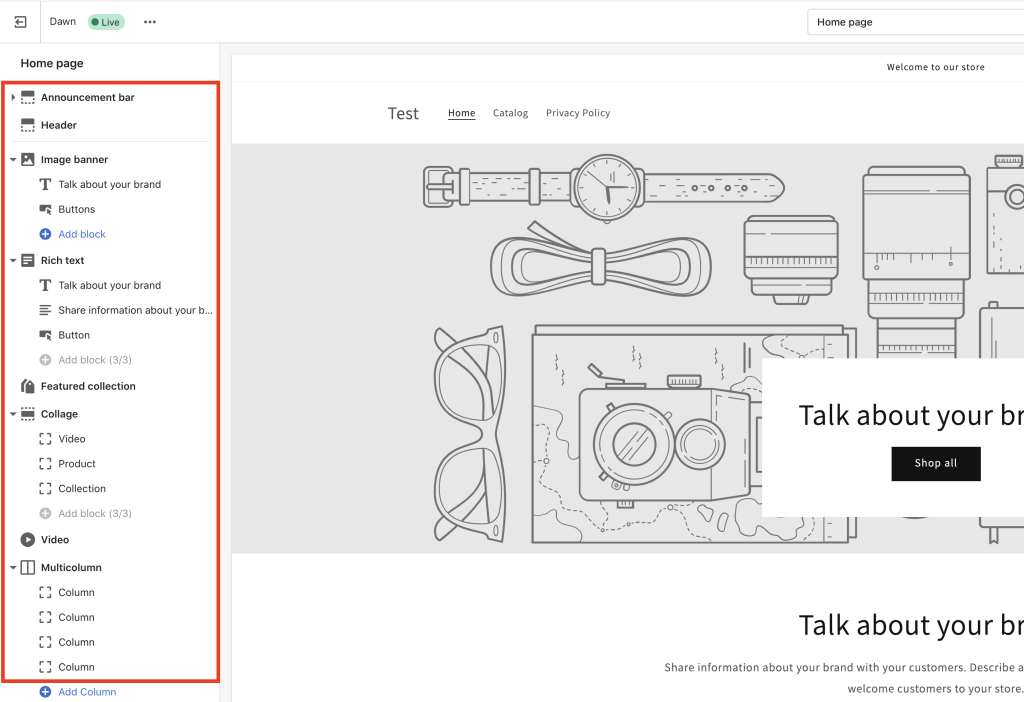Click the Header section icon
The width and height of the screenshot is (1024, 702).
pos(28,124)
